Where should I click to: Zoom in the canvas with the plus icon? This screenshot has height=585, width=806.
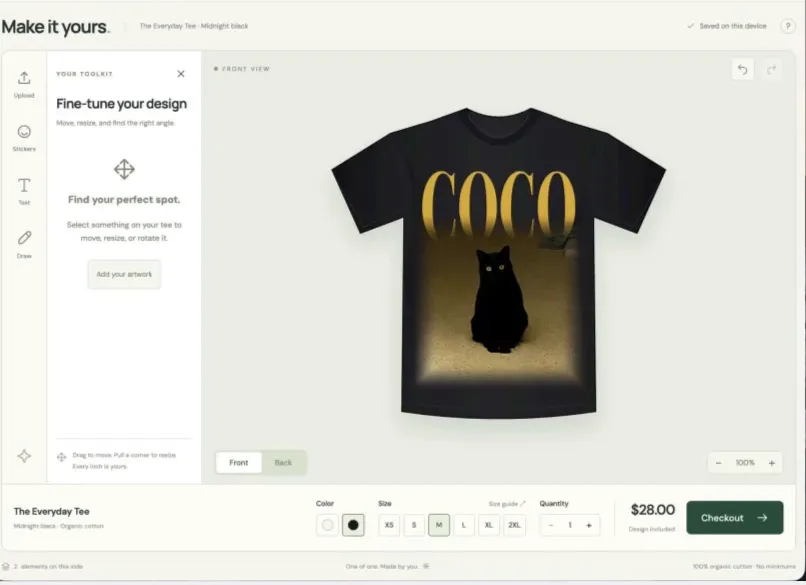click(x=772, y=463)
